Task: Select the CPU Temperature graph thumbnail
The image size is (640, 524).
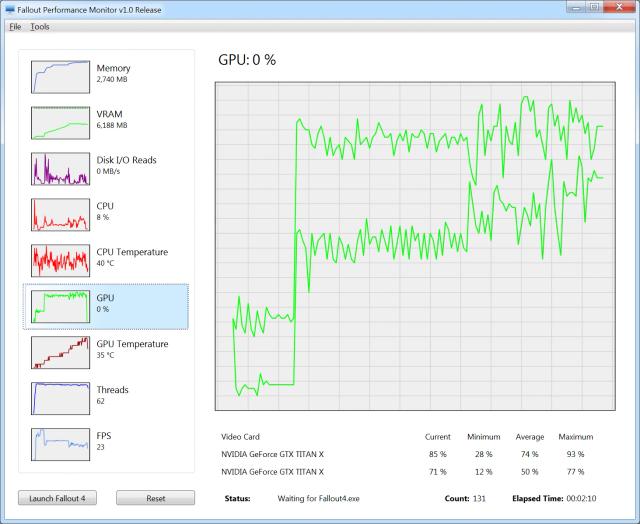Action: pyautogui.click(x=60, y=260)
